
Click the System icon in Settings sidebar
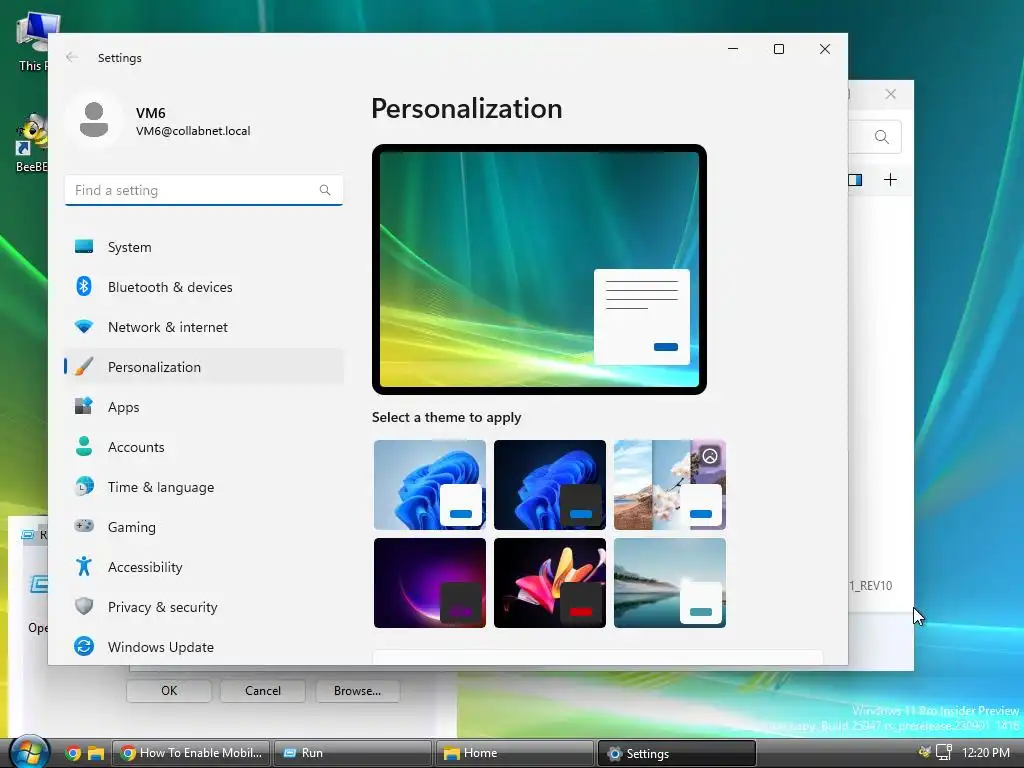pyautogui.click(x=84, y=247)
